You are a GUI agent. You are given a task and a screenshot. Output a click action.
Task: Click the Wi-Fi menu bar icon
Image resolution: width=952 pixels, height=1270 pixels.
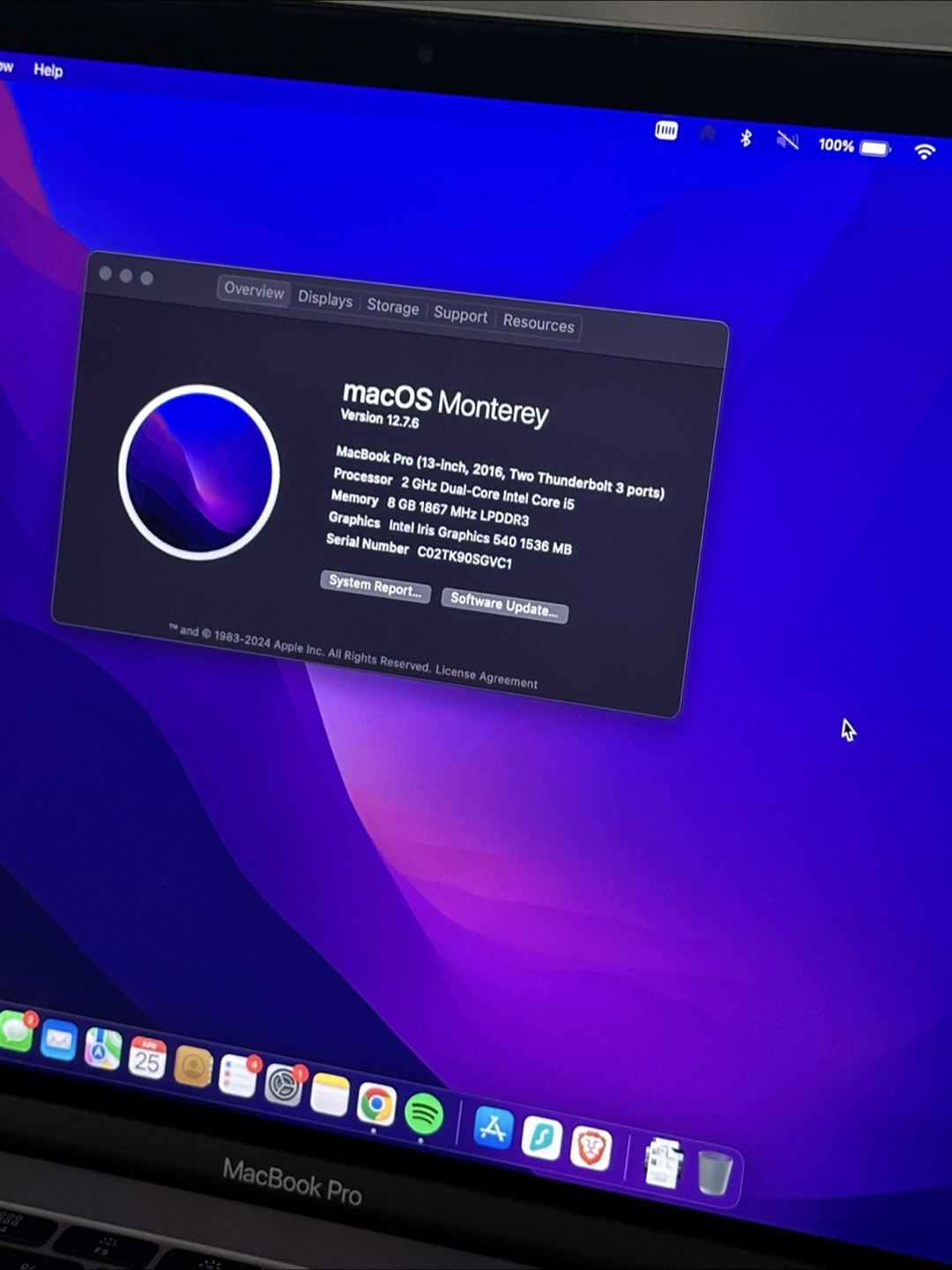point(924,152)
